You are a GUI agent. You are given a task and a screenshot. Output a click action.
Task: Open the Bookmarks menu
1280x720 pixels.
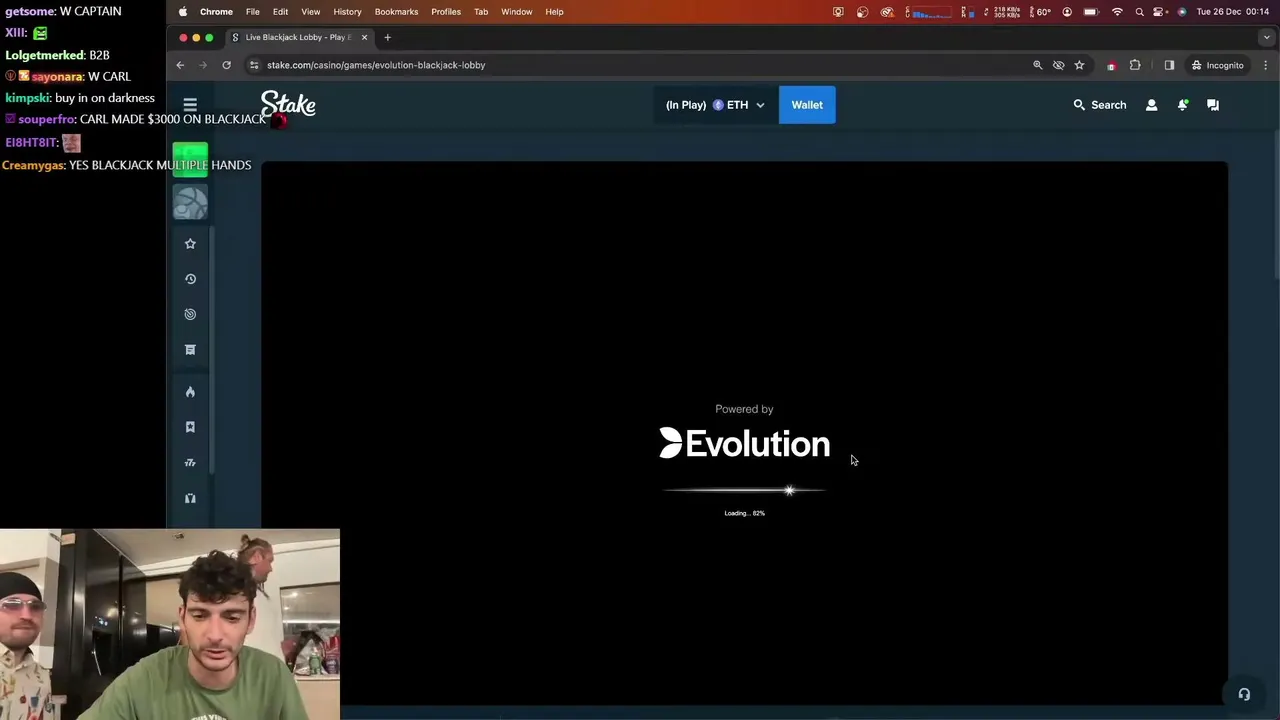pyautogui.click(x=396, y=12)
